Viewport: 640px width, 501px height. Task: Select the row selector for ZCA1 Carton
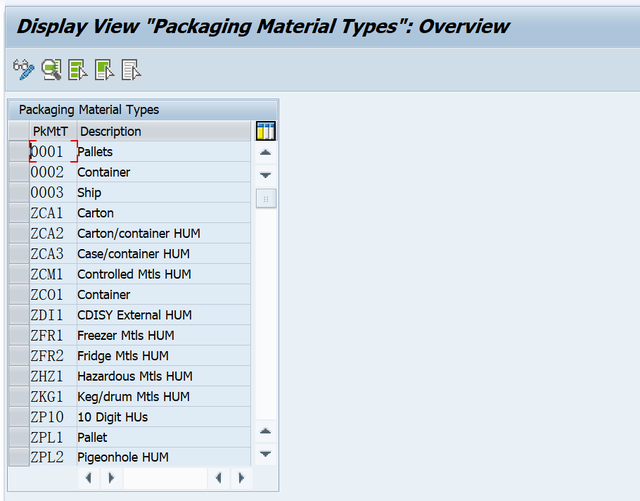coord(19,213)
